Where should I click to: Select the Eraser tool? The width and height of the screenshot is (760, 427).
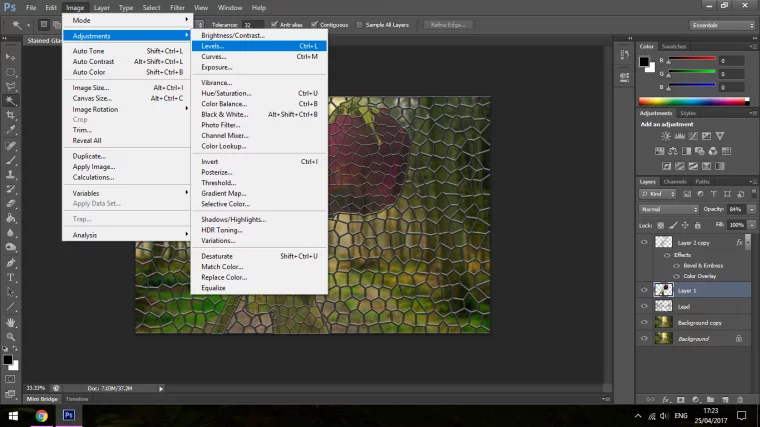(x=10, y=204)
